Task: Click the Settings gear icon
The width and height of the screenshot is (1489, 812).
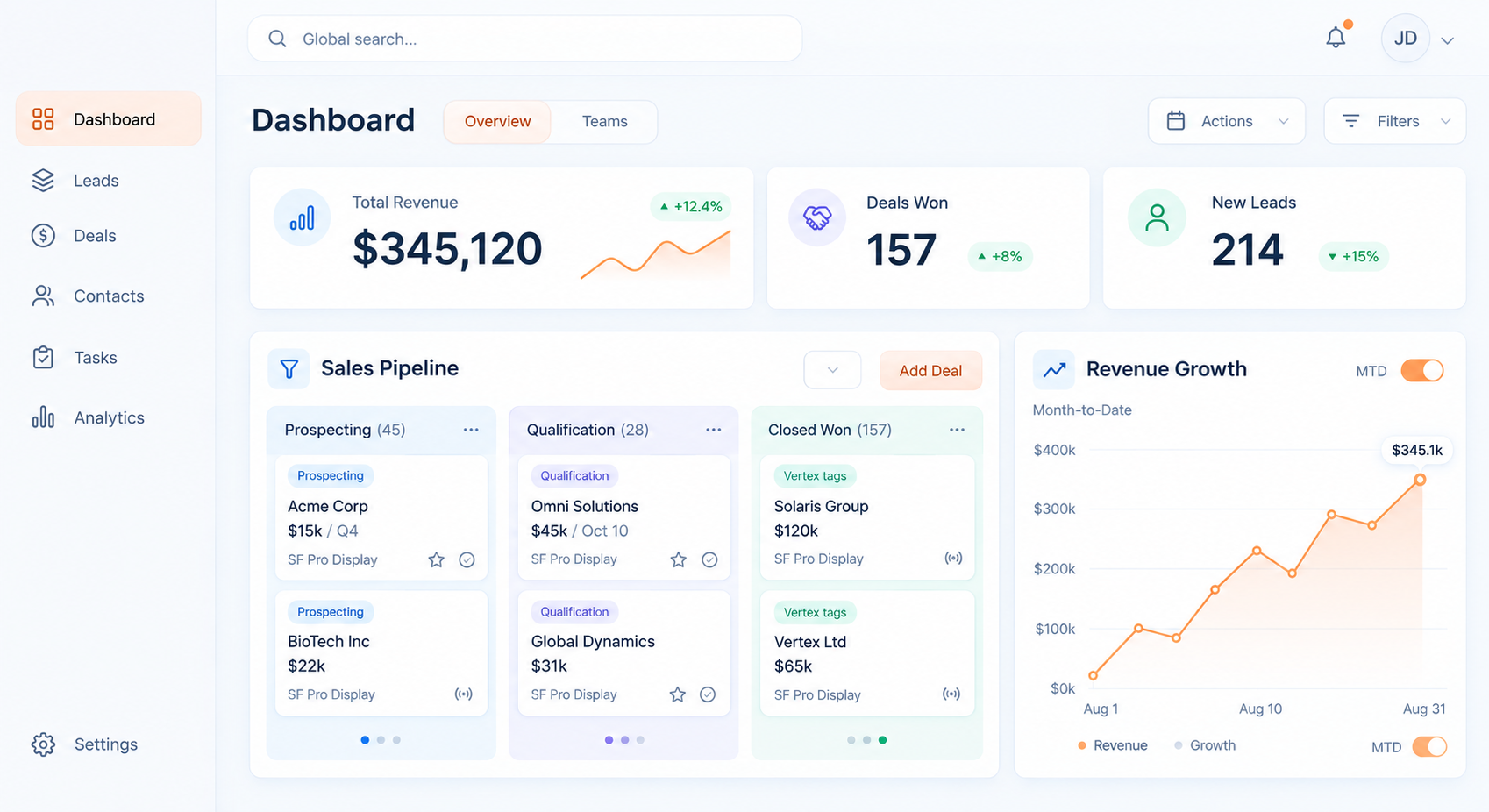Action: click(43, 744)
